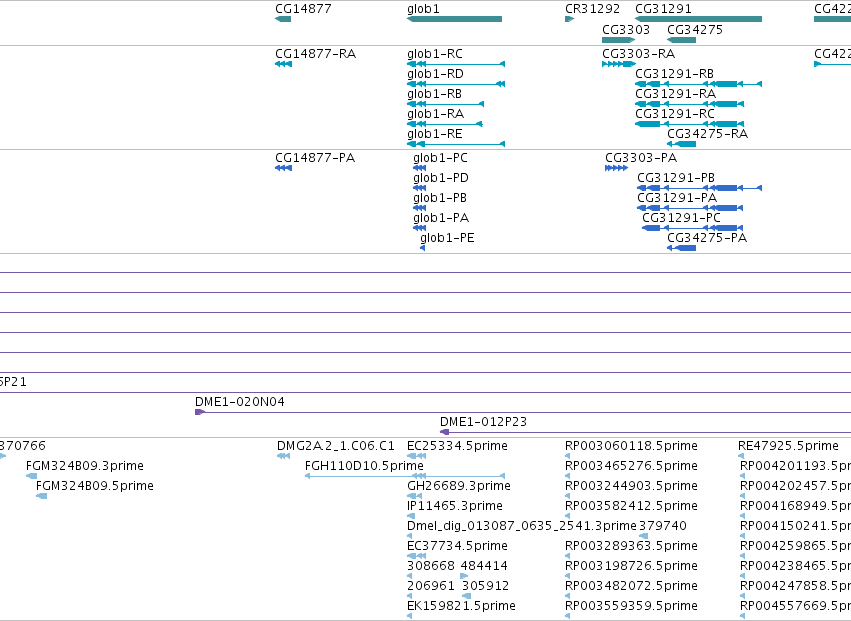Select the glob1-RC transcript

[456, 64]
